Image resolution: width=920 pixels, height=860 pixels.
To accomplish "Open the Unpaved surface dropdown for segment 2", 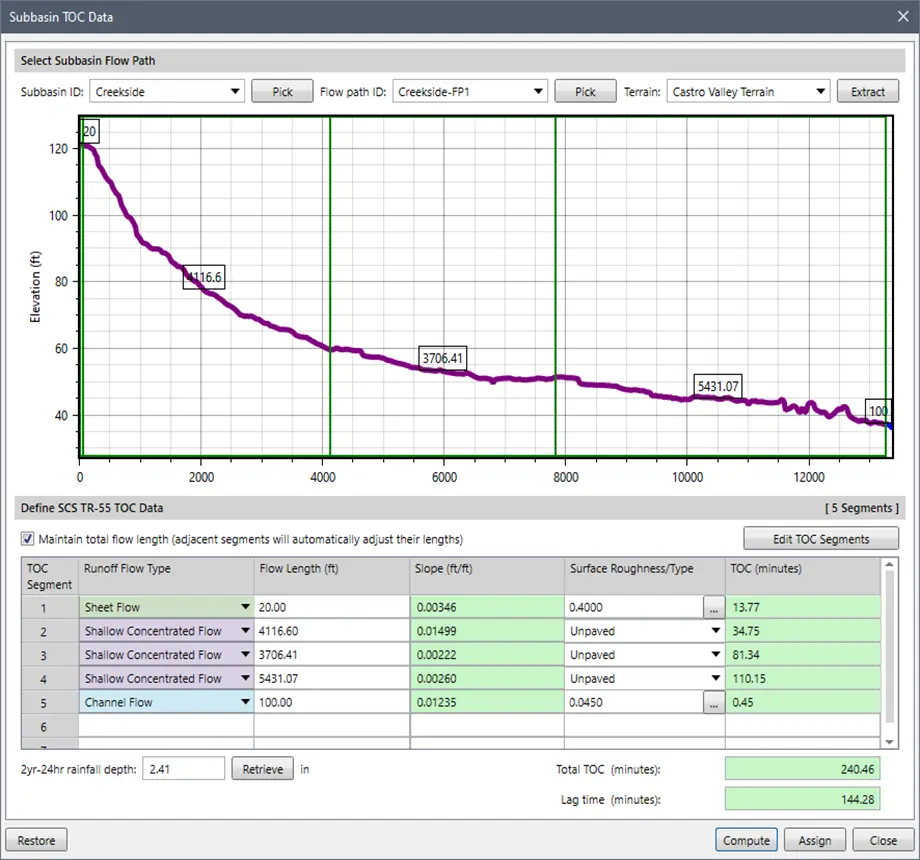I will click(x=715, y=631).
